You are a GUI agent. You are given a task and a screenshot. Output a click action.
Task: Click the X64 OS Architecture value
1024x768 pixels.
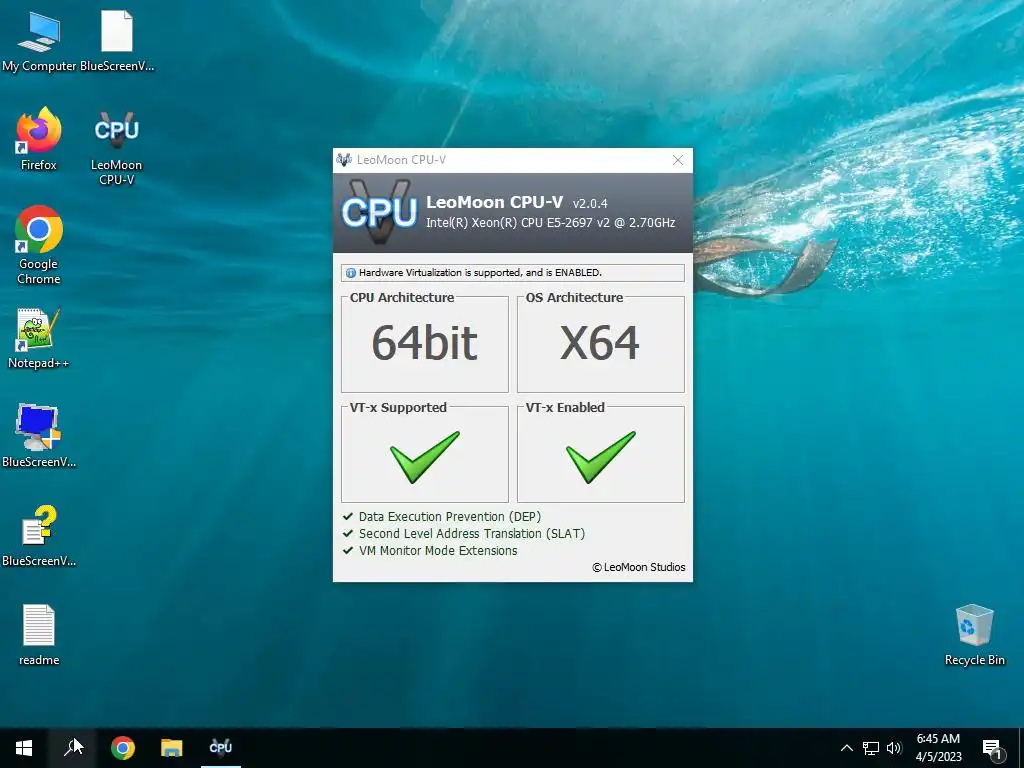tap(600, 344)
